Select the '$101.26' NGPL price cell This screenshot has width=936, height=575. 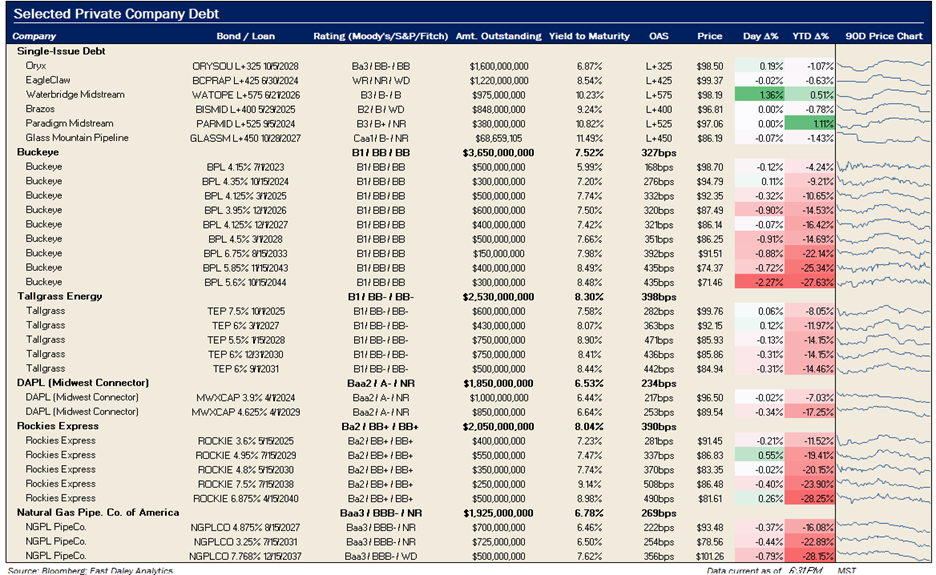(x=709, y=556)
